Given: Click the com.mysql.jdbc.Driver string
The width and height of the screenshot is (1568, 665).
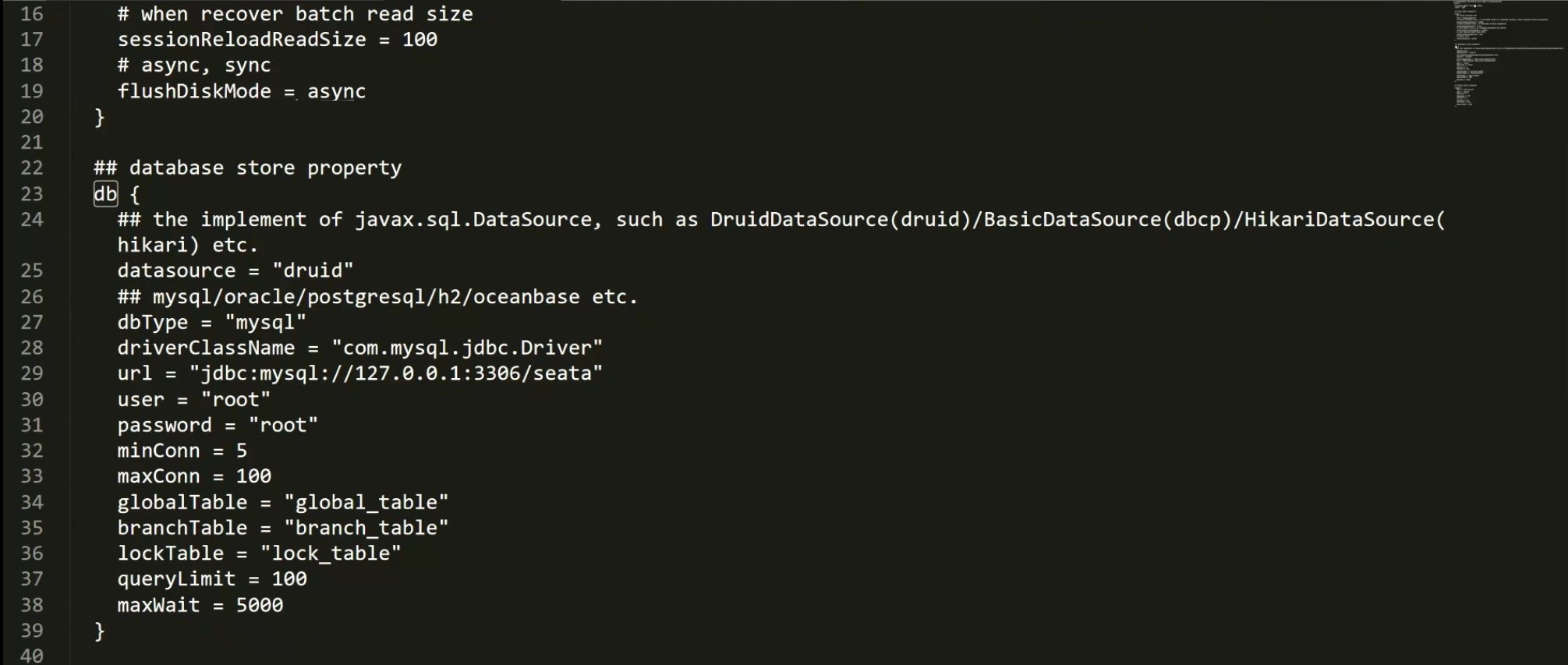Looking at the screenshot, I should point(467,348).
